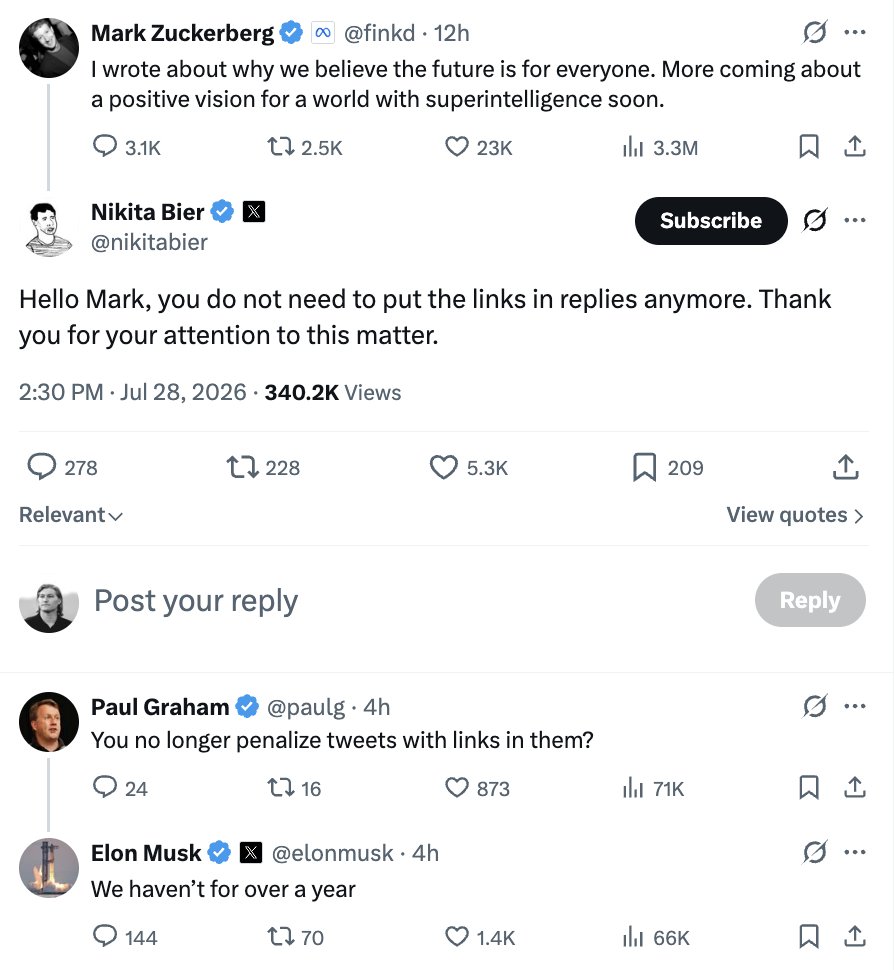Click the View quotes link
894x970 pixels.
[x=795, y=515]
